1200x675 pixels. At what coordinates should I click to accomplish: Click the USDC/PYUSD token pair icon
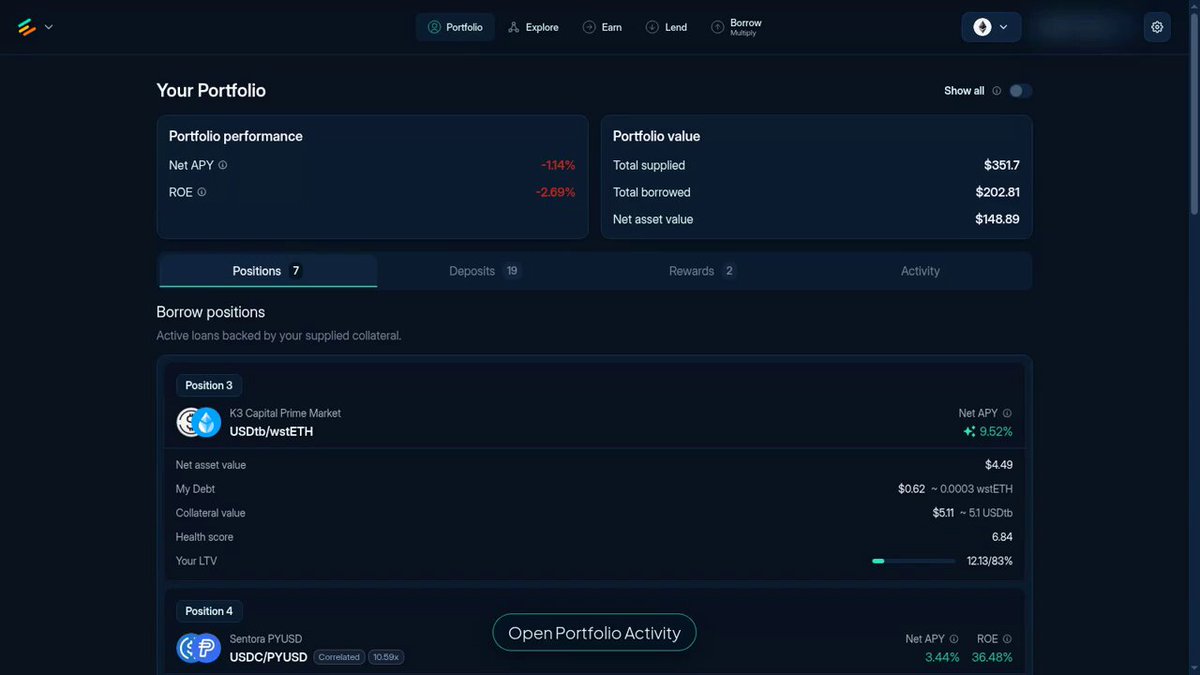198,648
